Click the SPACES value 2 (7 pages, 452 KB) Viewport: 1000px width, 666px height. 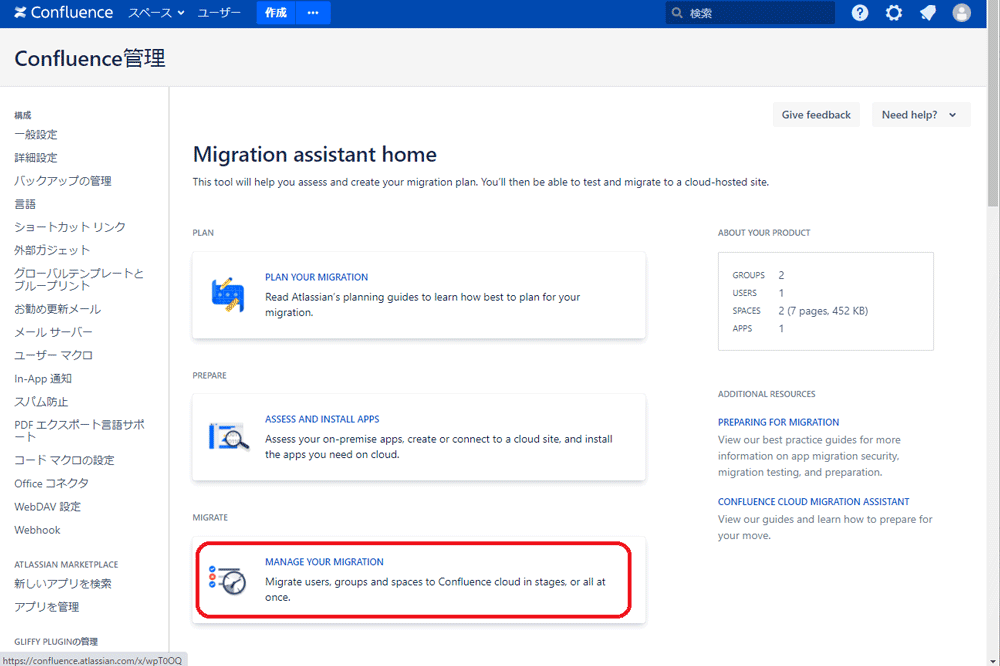(823, 311)
